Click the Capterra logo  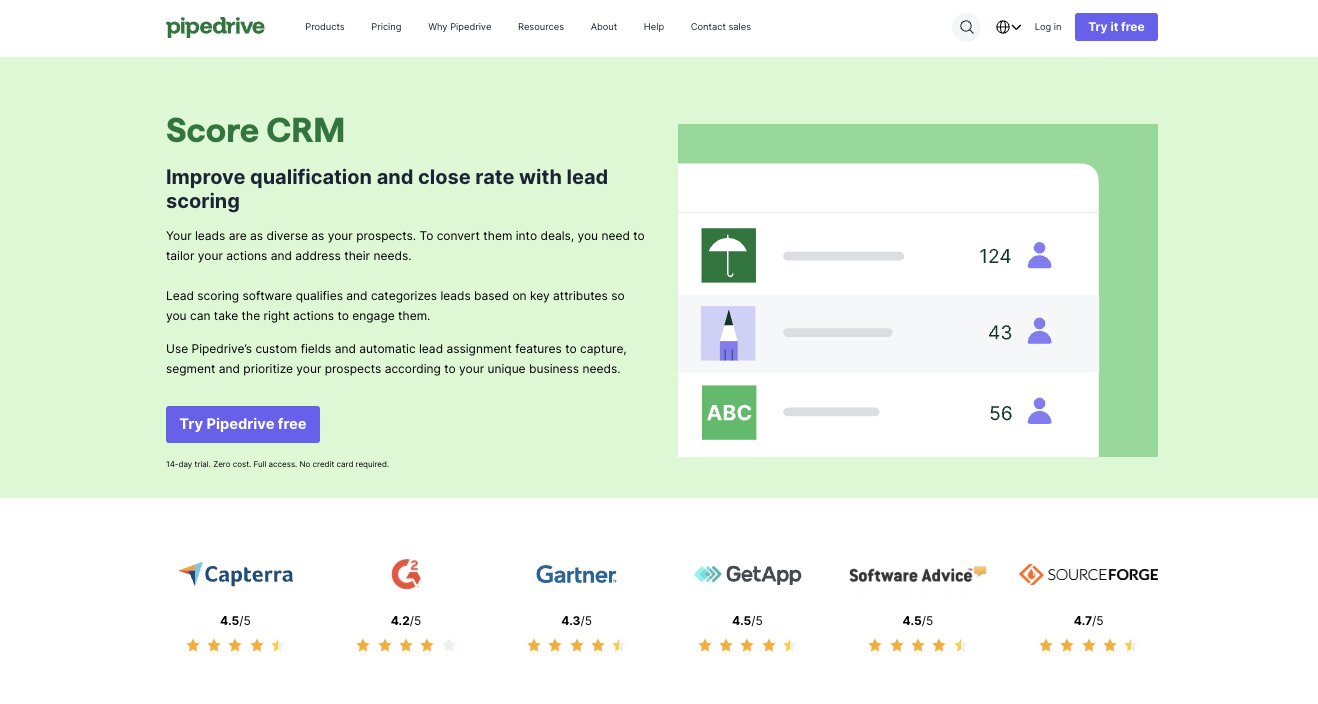pyautogui.click(x=235, y=574)
